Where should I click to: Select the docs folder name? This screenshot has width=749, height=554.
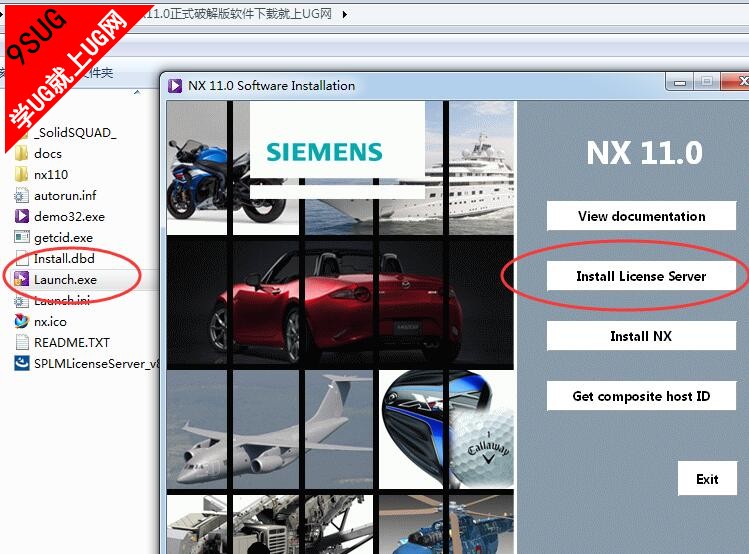48,153
